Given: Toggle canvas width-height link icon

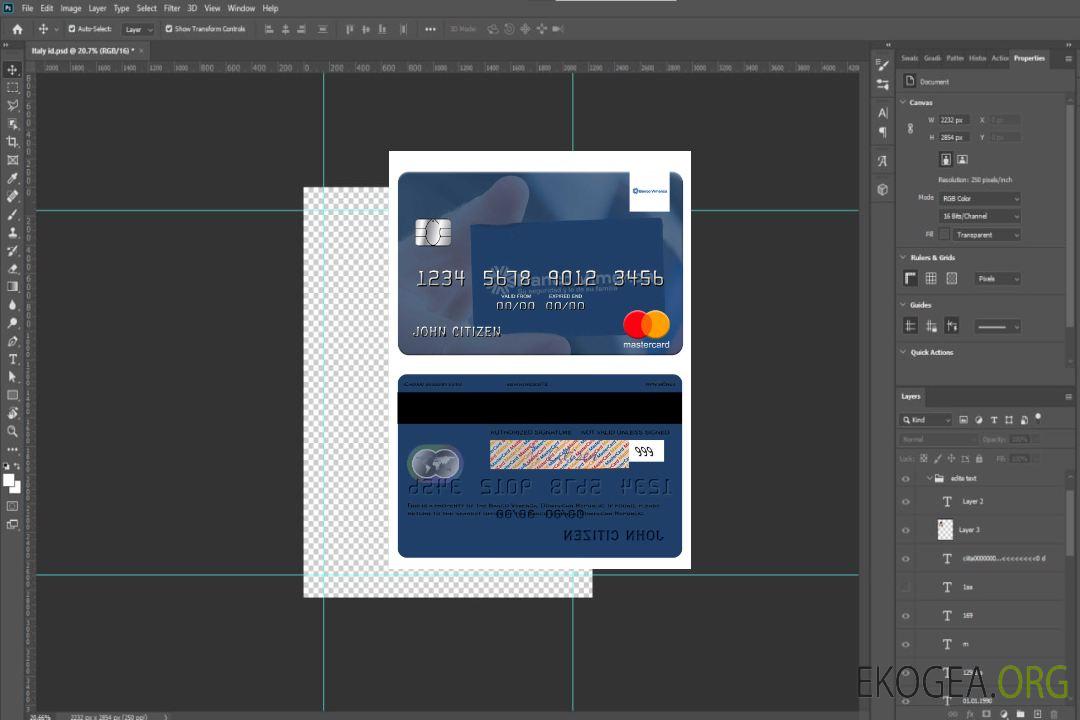Looking at the screenshot, I should [911, 128].
